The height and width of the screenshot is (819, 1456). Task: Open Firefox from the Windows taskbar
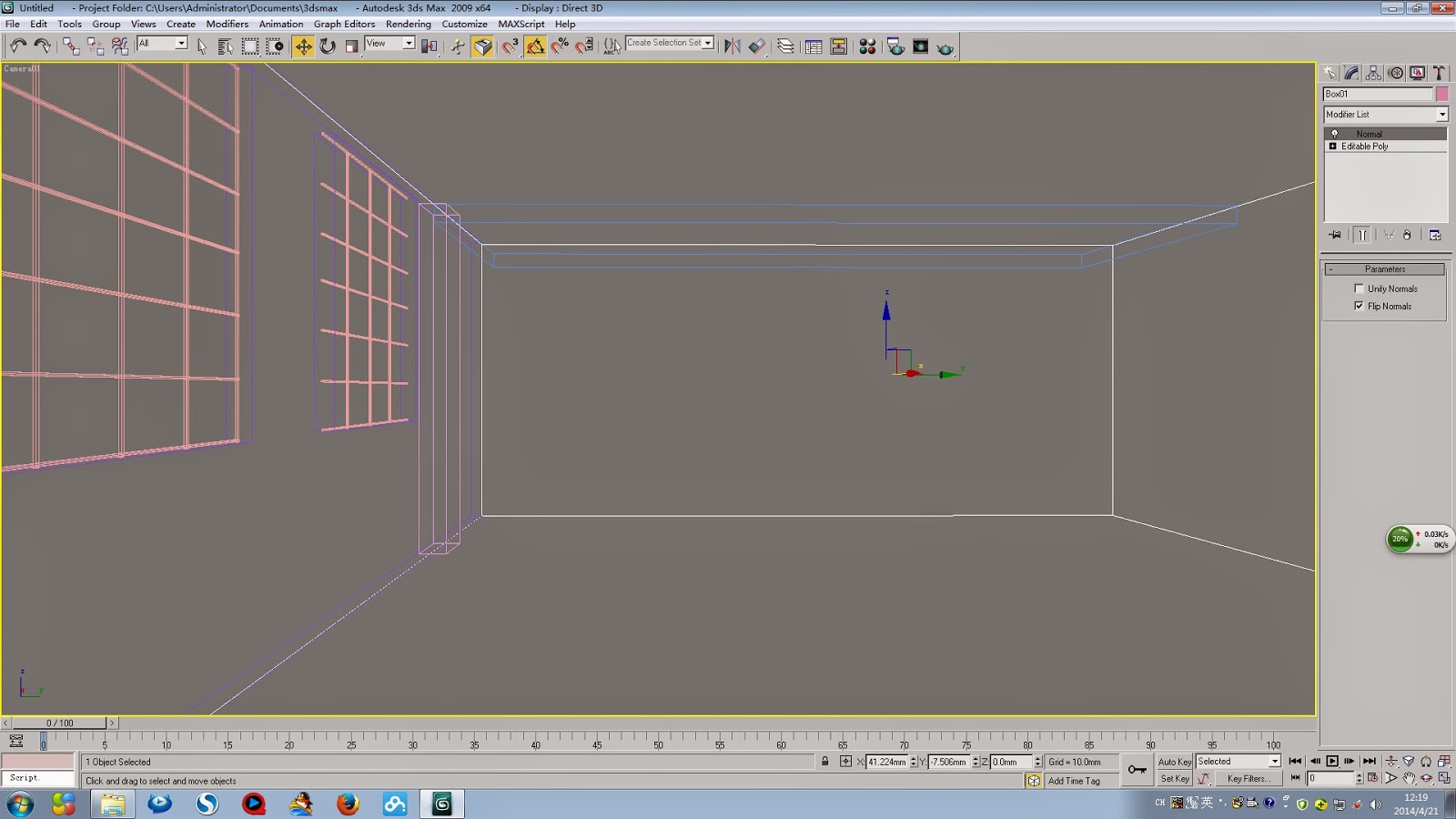pos(347,804)
